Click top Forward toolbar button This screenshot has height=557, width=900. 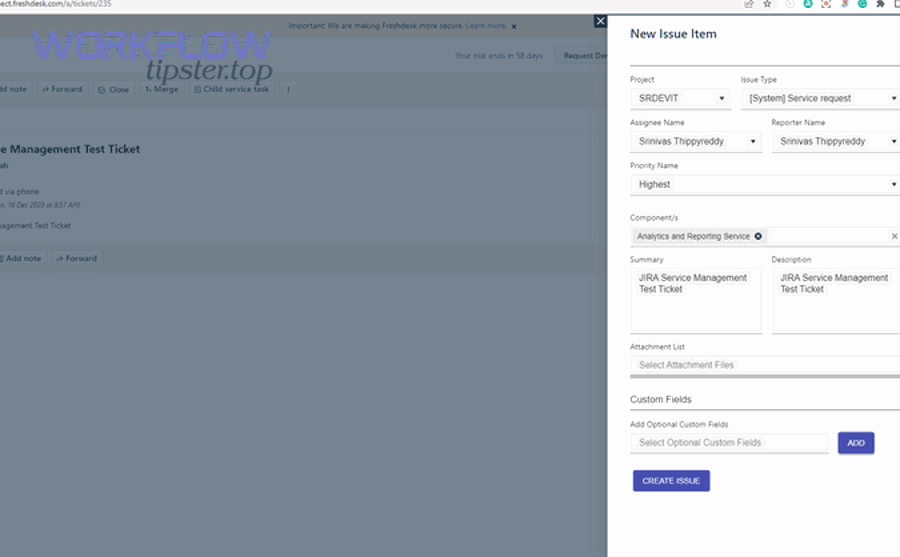pos(63,90)
